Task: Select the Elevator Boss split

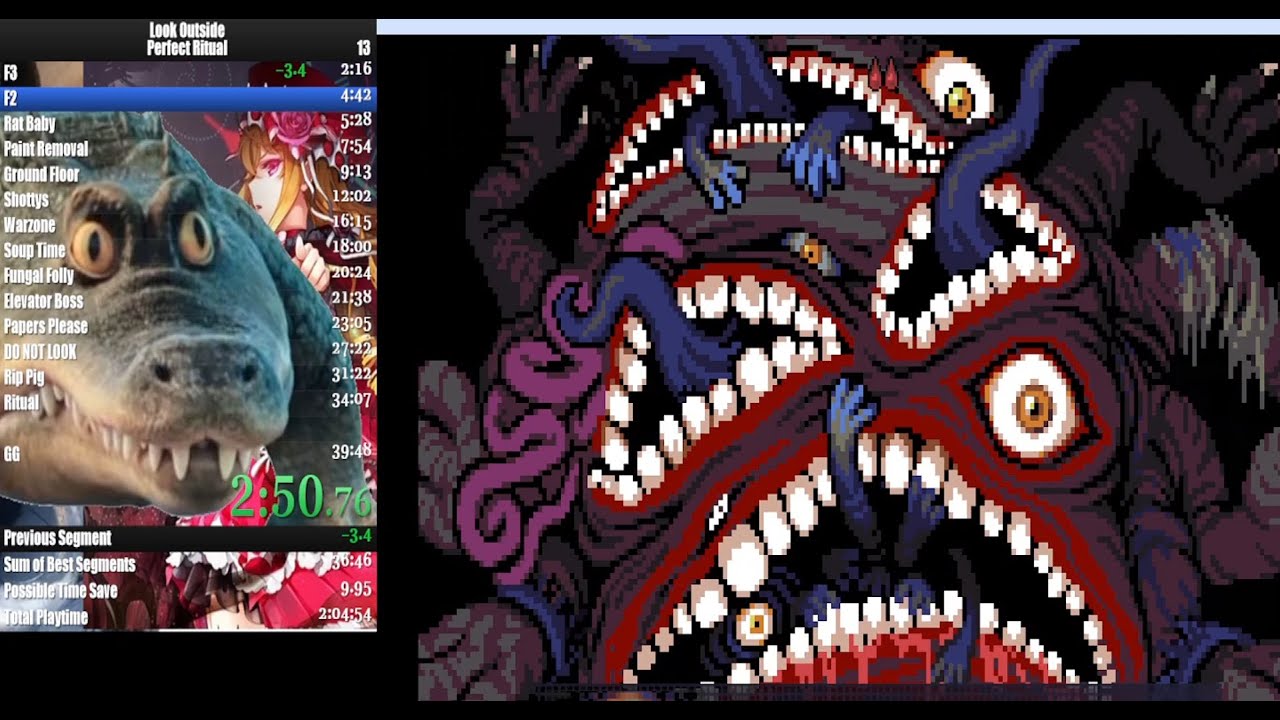Action: coord(188,300)
